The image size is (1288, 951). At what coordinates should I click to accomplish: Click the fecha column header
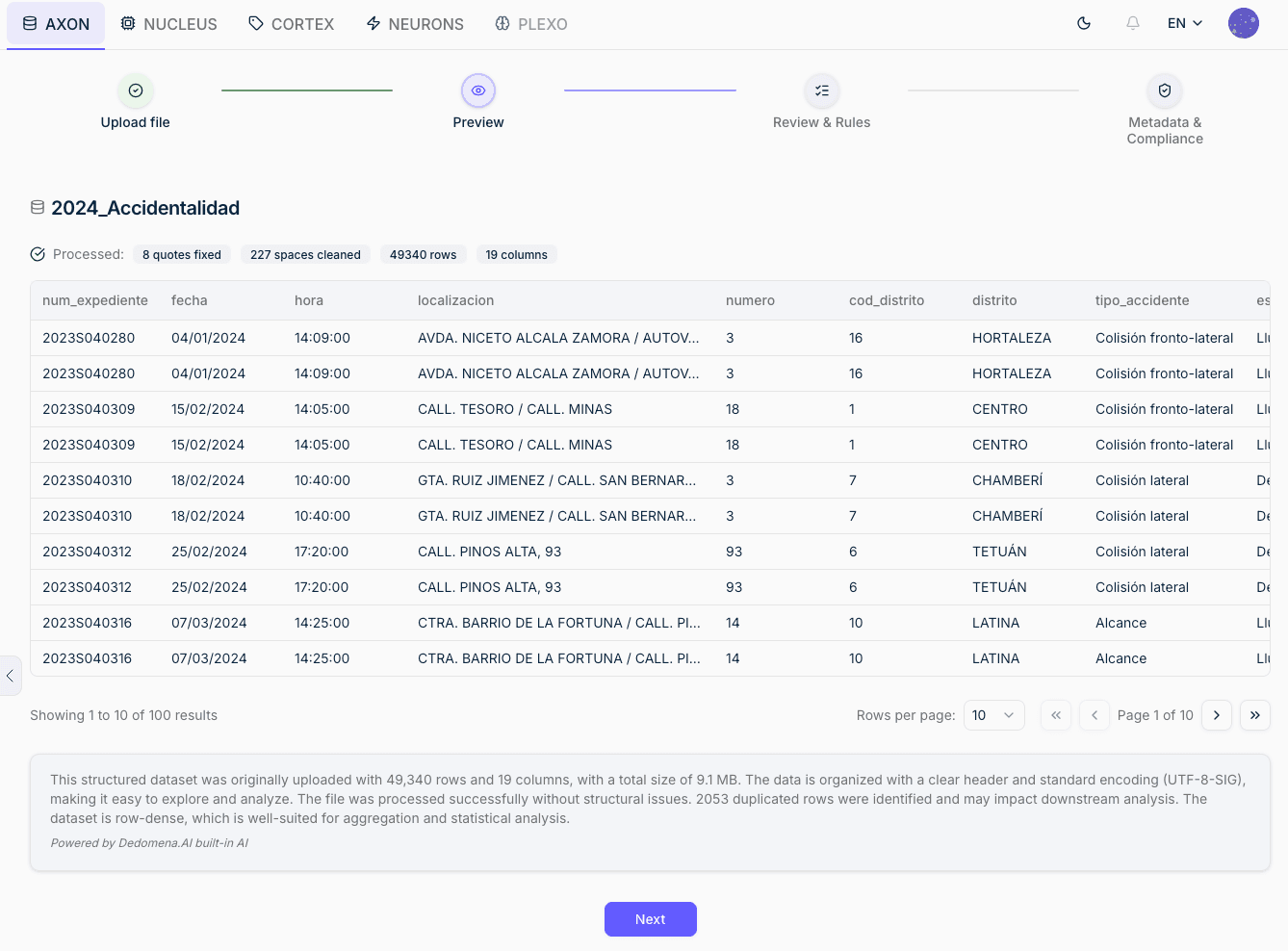190,300
